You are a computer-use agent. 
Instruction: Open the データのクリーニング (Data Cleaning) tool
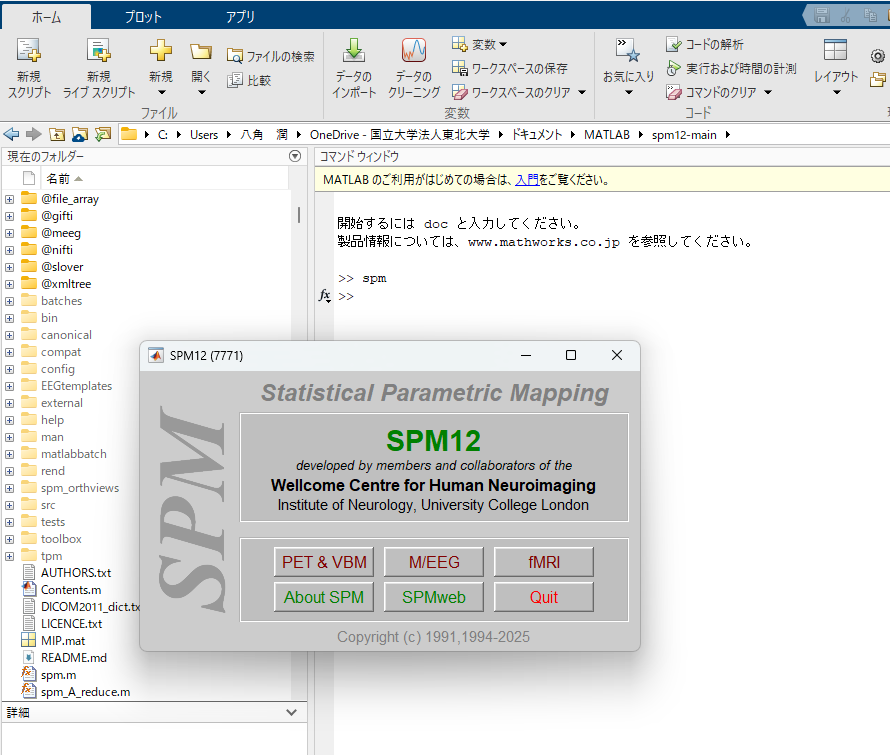413,52
